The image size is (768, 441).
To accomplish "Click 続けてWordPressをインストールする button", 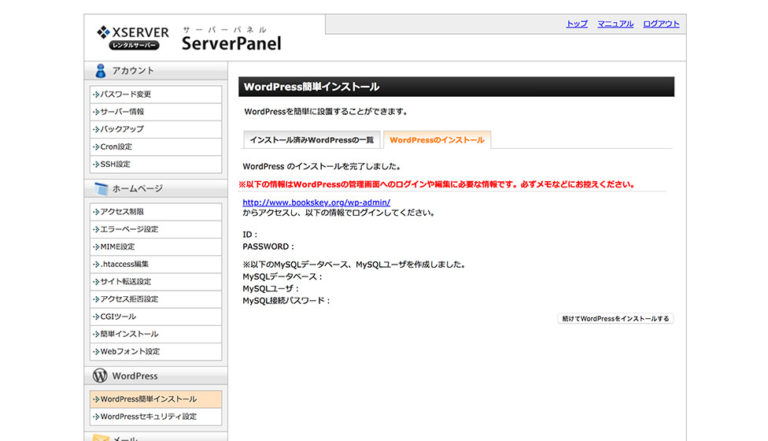I will (615, 318).
